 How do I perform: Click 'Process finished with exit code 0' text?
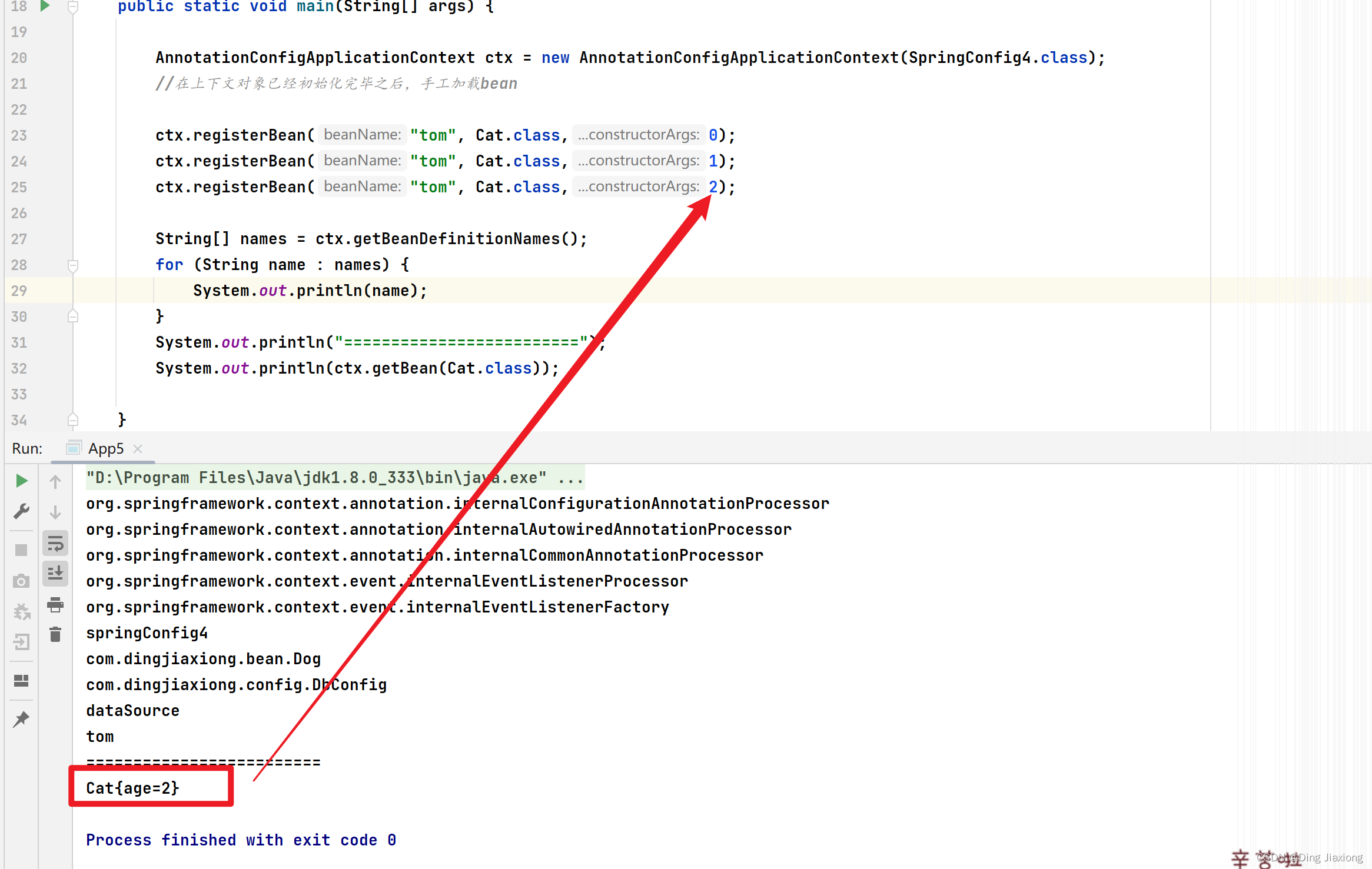click(241, 840)
